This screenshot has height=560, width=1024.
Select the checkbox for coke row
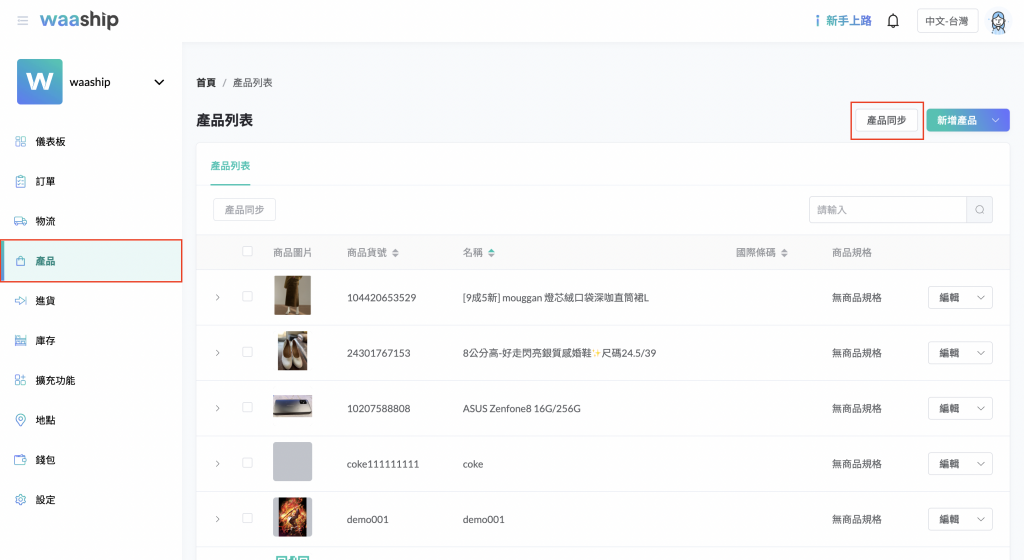248,463
